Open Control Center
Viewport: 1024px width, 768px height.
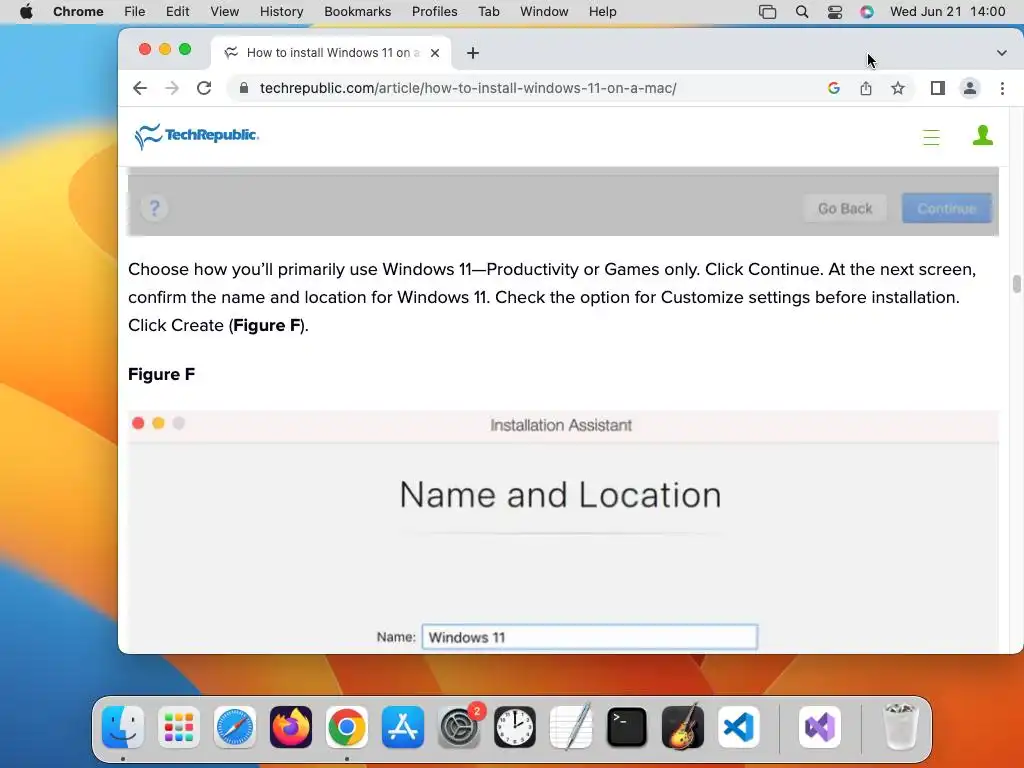835,12
